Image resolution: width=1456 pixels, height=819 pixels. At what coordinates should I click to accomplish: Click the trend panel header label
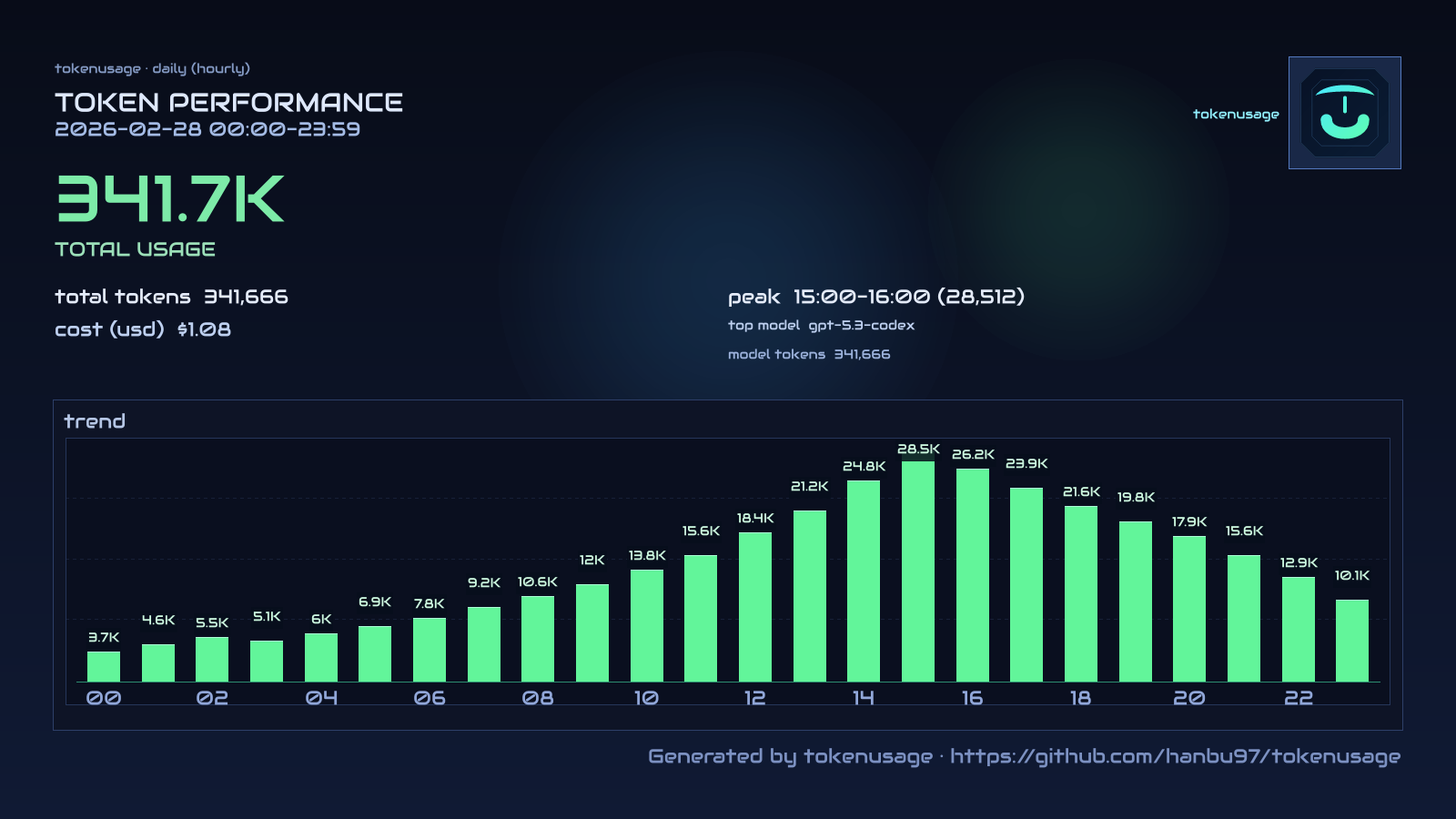tap(96, 420)
